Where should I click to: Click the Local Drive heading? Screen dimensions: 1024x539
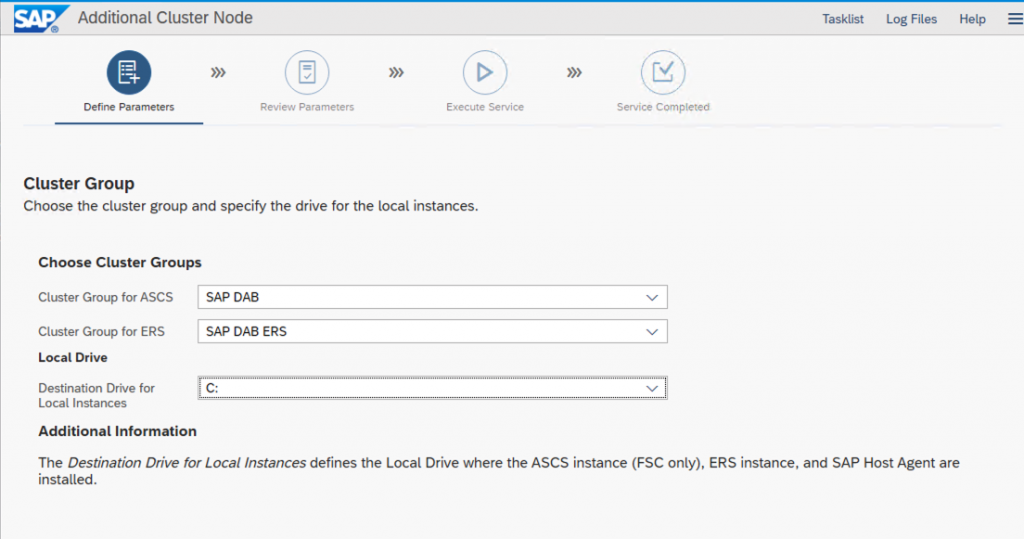point(72,357)
